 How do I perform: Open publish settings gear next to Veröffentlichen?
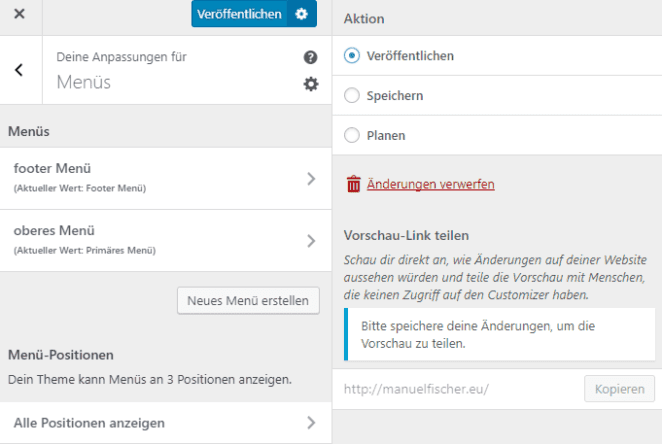[x=302, y=14]
